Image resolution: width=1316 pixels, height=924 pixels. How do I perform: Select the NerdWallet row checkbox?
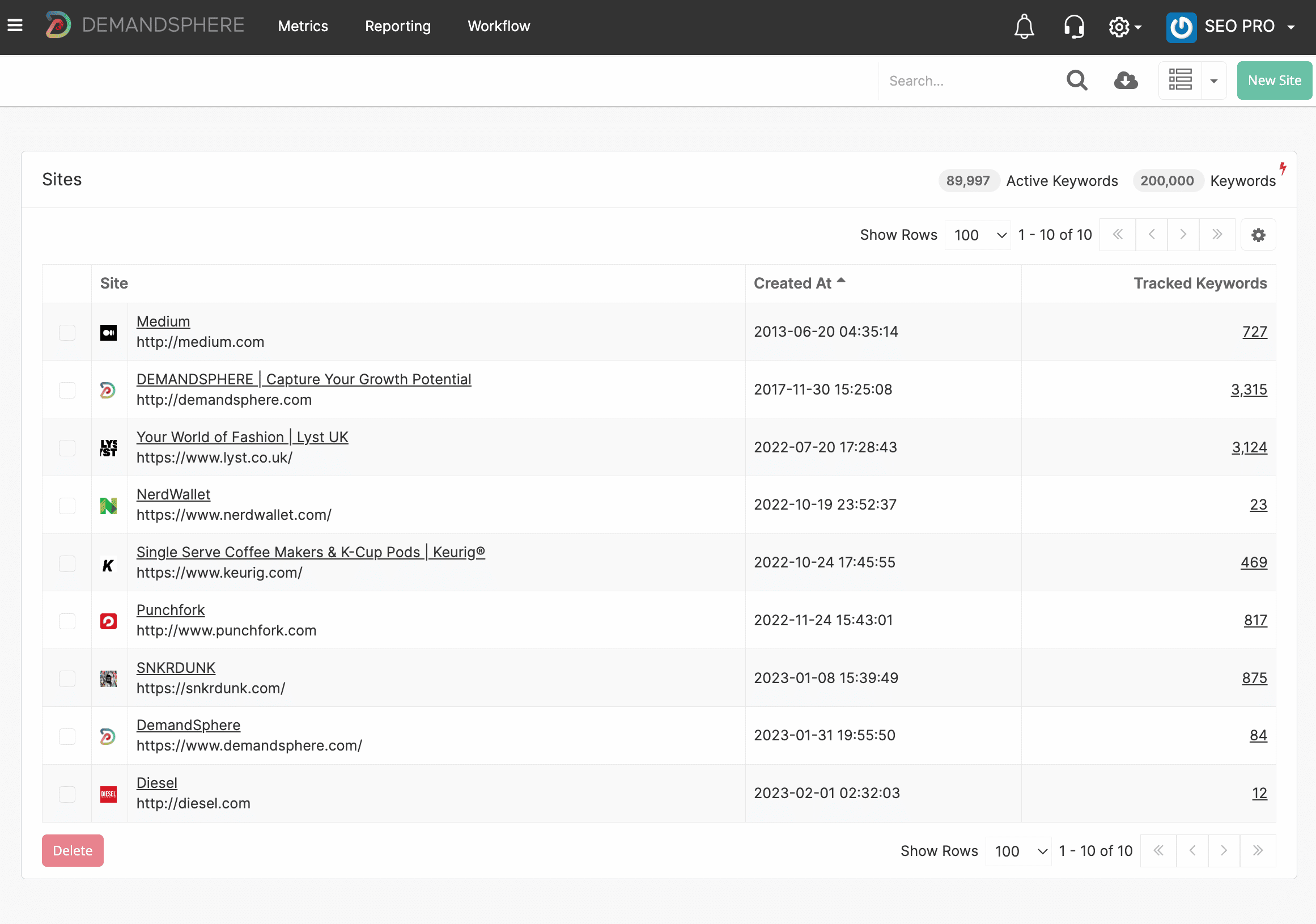tap(67, 506)
